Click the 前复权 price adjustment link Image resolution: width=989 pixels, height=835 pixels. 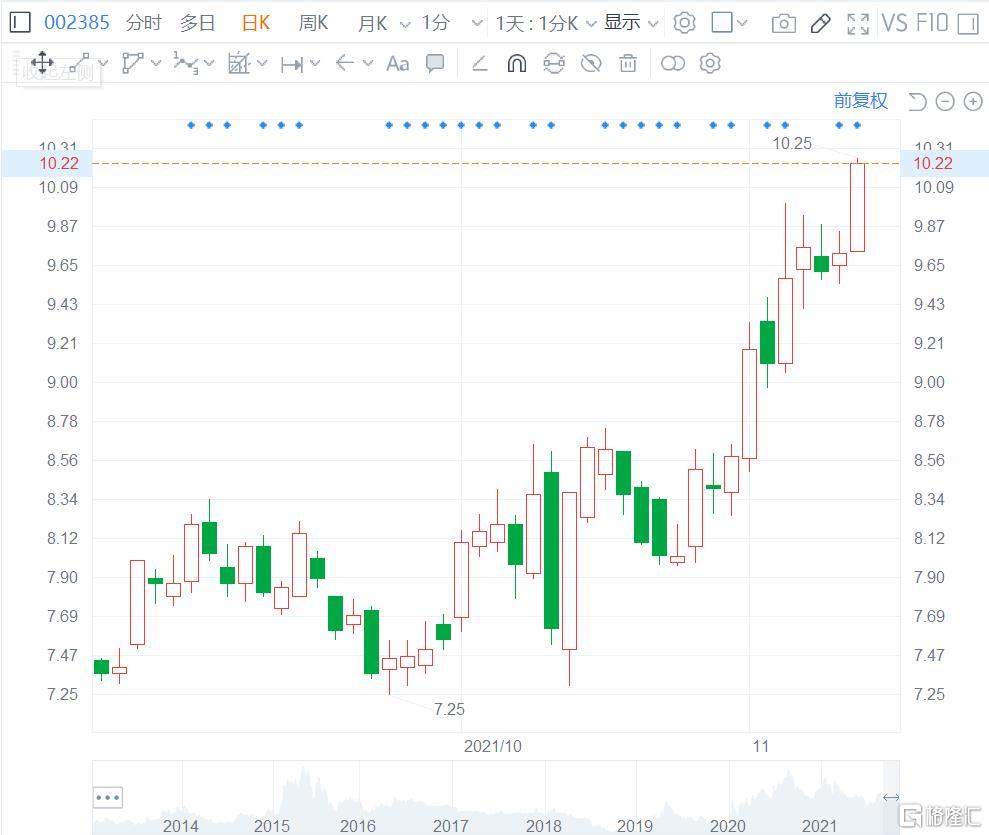(860, 101)
